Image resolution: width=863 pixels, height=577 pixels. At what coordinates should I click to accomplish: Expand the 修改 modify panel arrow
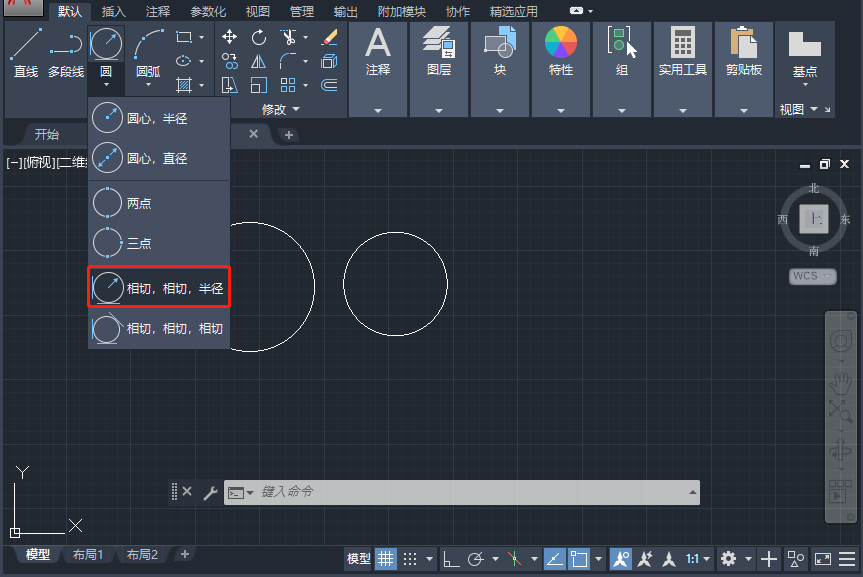tap(297, 109)
